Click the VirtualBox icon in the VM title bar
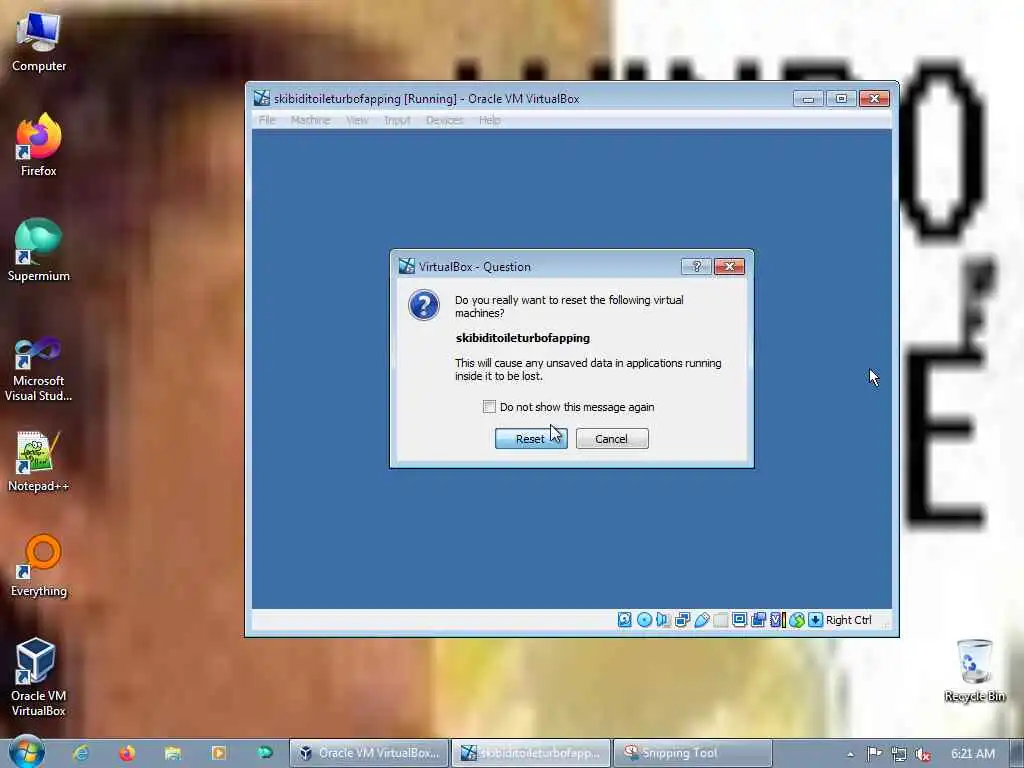 262,99
